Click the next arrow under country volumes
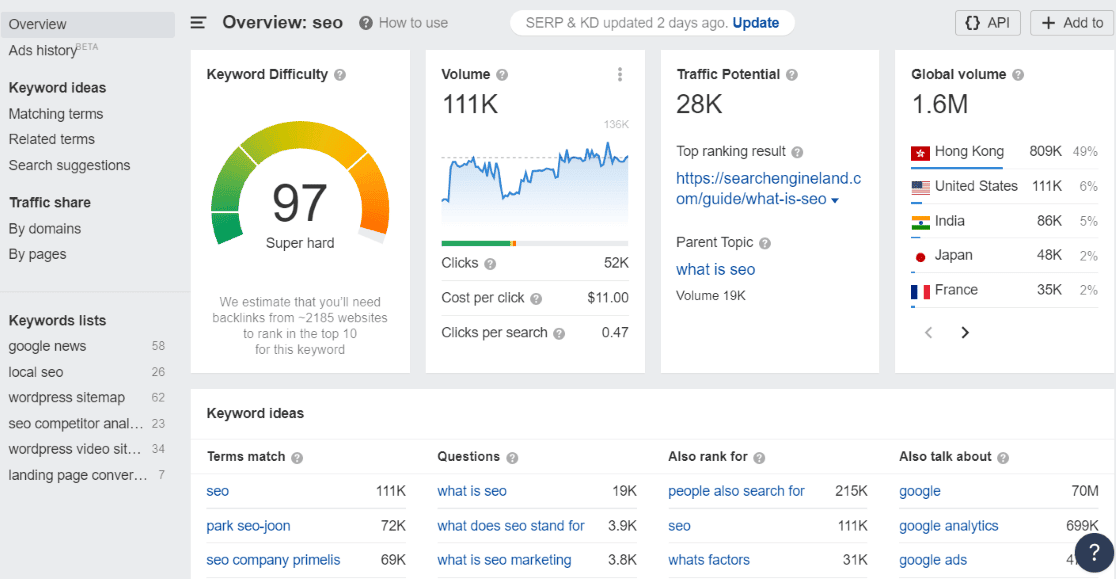 964,331
